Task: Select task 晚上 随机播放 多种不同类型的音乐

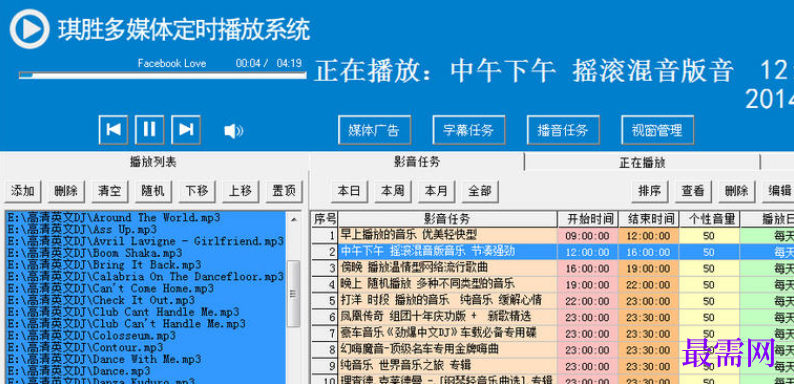Action: (448, 284)
